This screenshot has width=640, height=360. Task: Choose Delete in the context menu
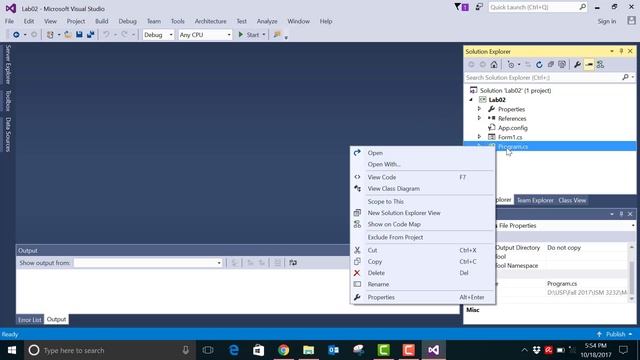coord(423,273)
